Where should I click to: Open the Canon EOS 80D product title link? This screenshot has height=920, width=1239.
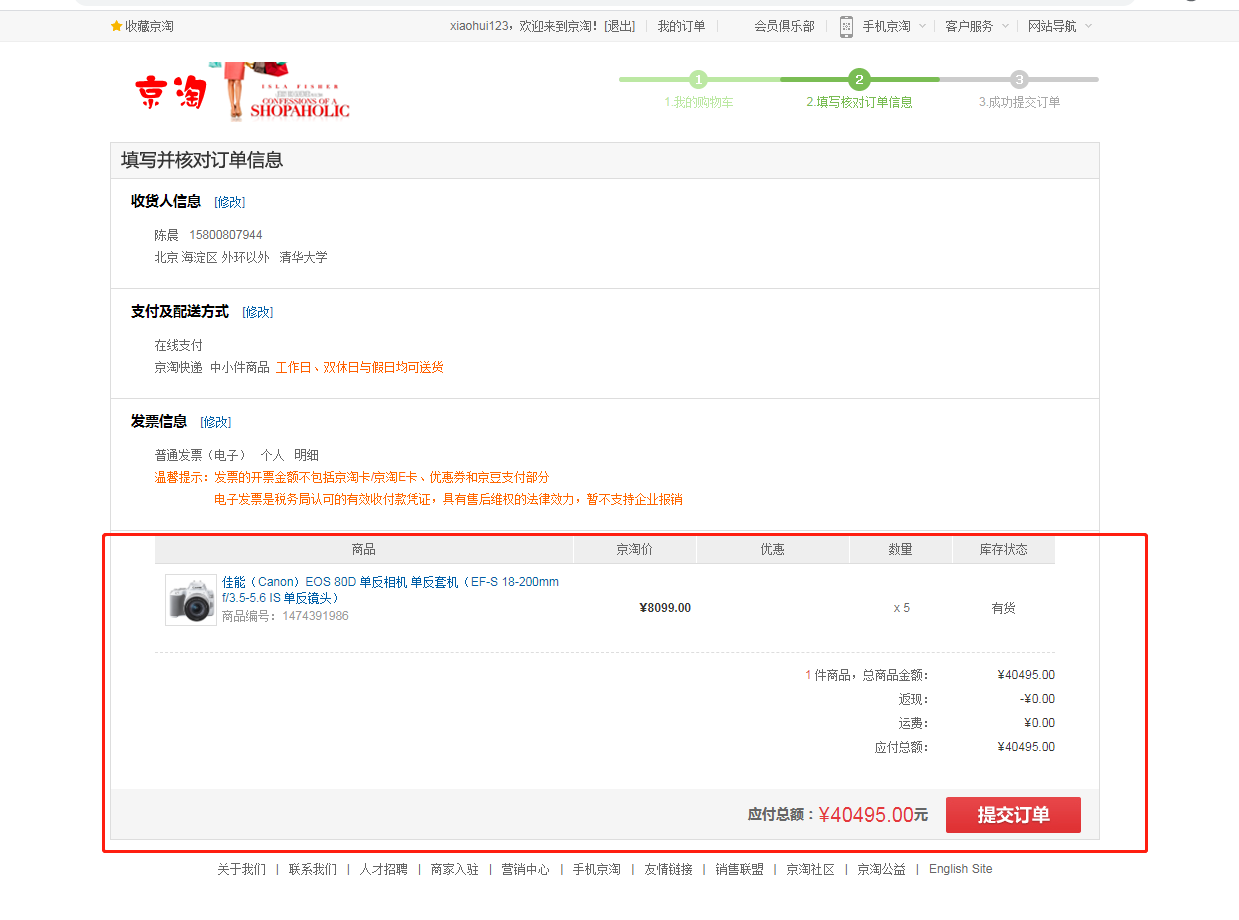(390, 590)
